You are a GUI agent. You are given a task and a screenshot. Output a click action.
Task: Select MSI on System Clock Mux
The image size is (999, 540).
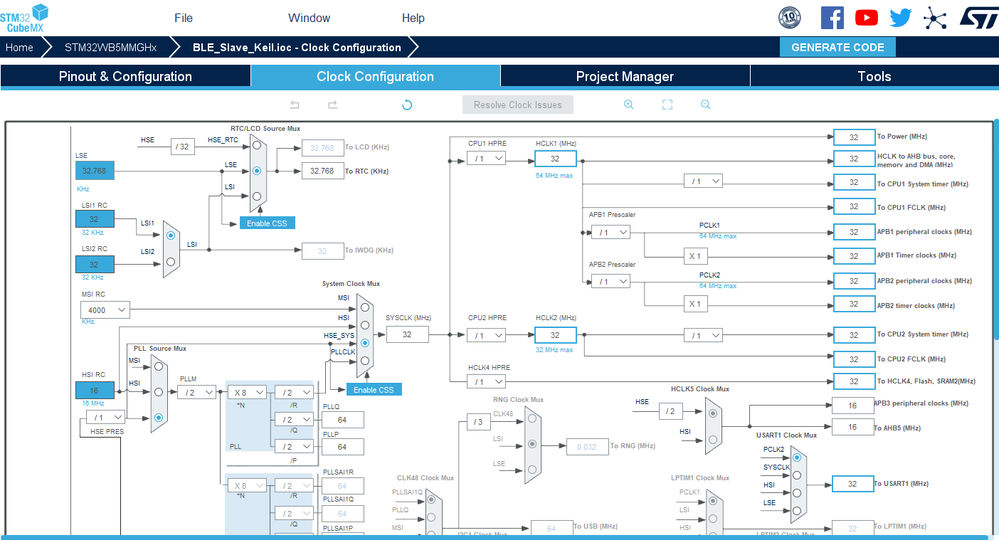[x=365, y=308]
